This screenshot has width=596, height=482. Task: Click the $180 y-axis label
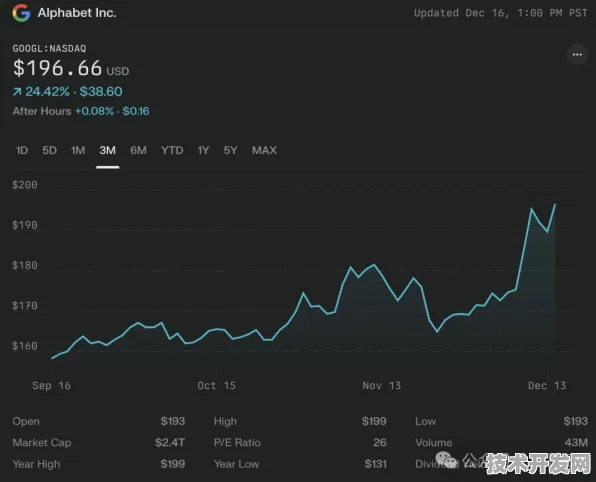(25, 265)
